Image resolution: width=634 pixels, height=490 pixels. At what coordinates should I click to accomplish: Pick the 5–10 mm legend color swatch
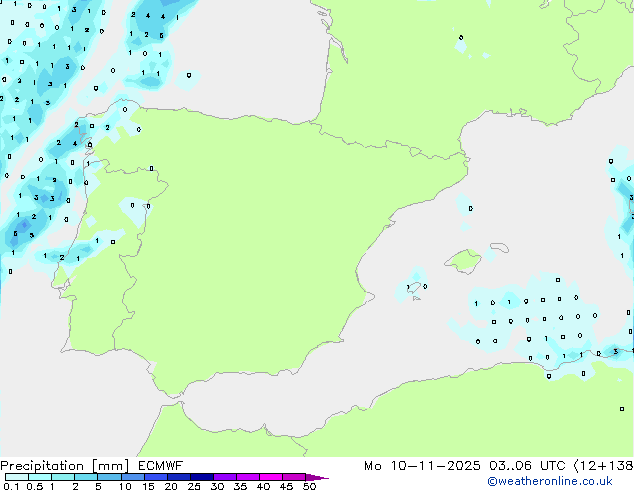click(x=109, y=477)
